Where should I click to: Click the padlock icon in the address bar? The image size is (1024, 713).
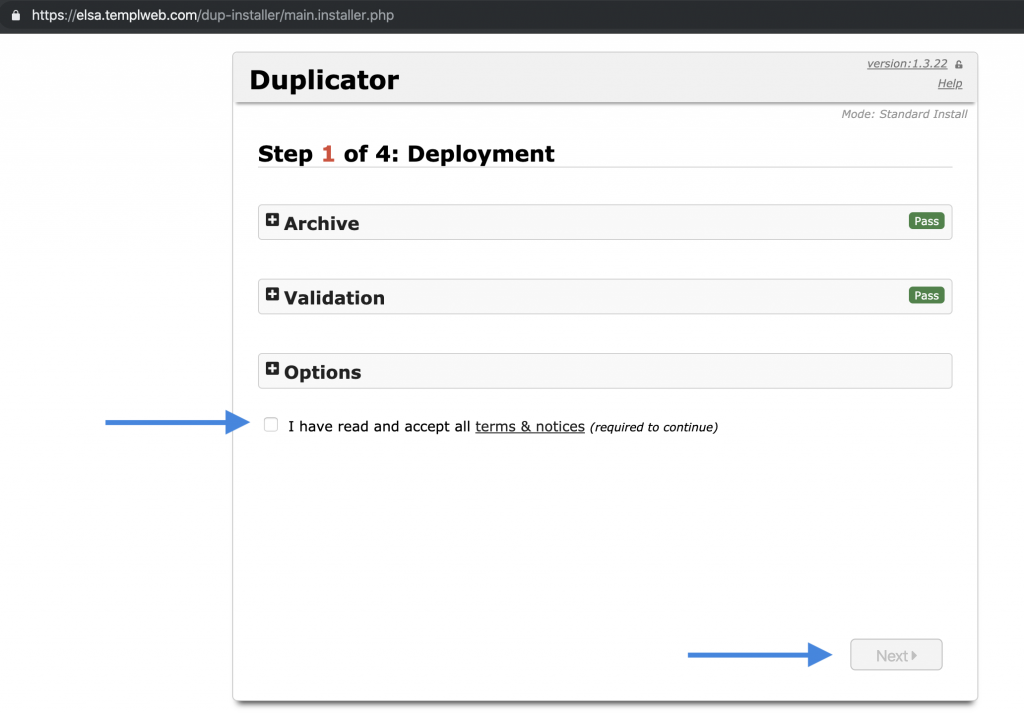14,16
